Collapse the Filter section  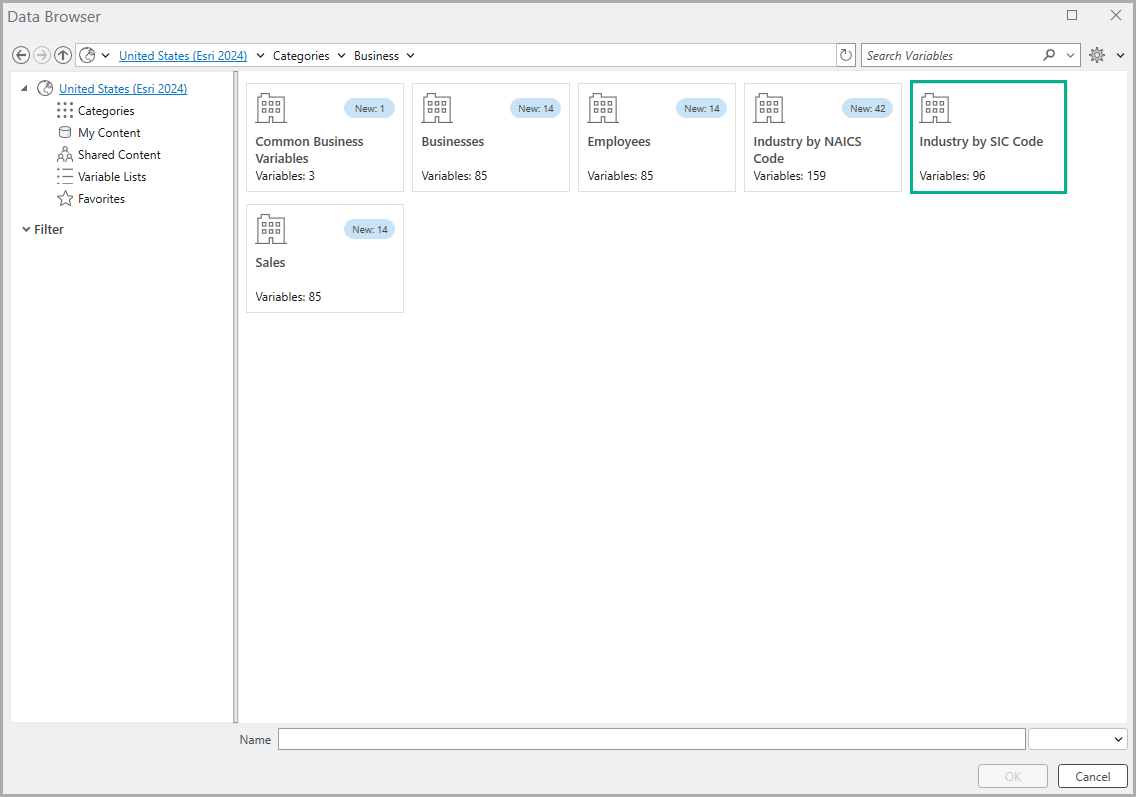pyautogui.click(x=26, y=229)
